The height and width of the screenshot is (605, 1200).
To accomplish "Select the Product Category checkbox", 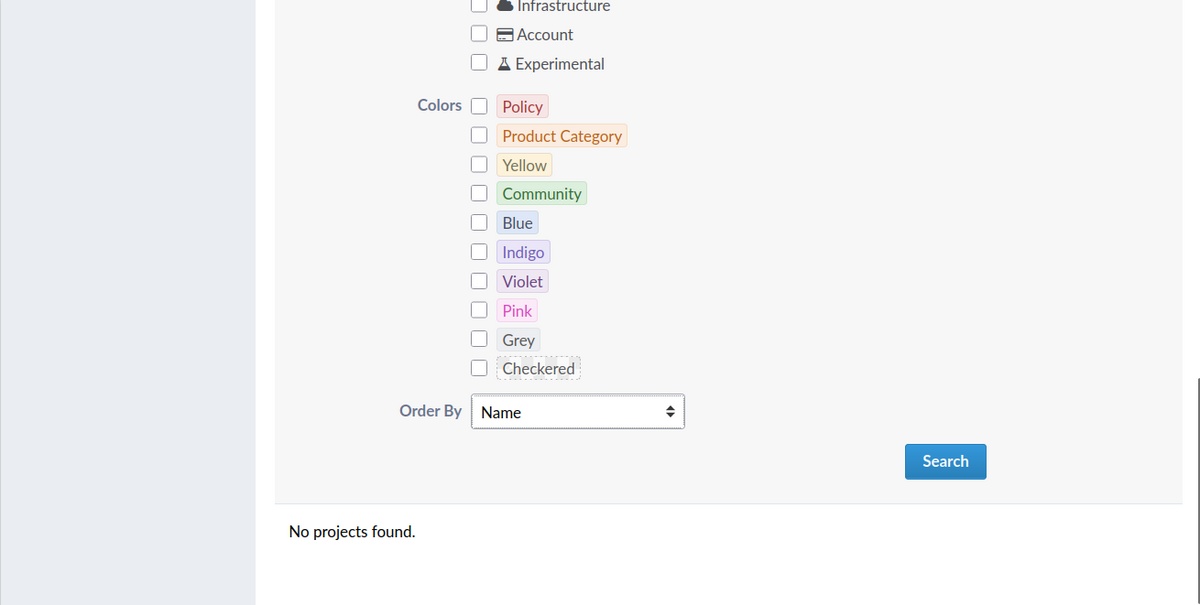I will click(x=480, y=135).
